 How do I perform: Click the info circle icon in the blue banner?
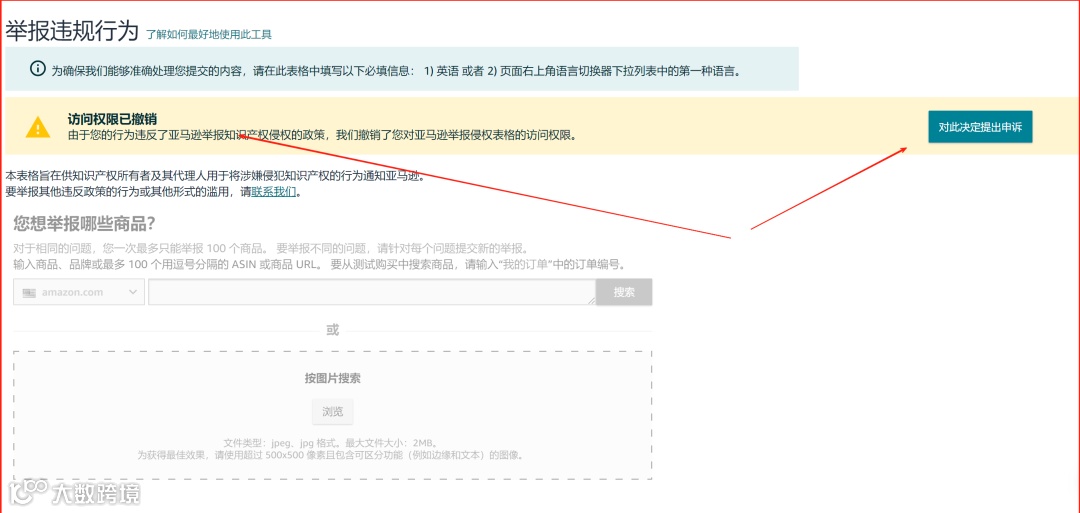tap(37, 69)
